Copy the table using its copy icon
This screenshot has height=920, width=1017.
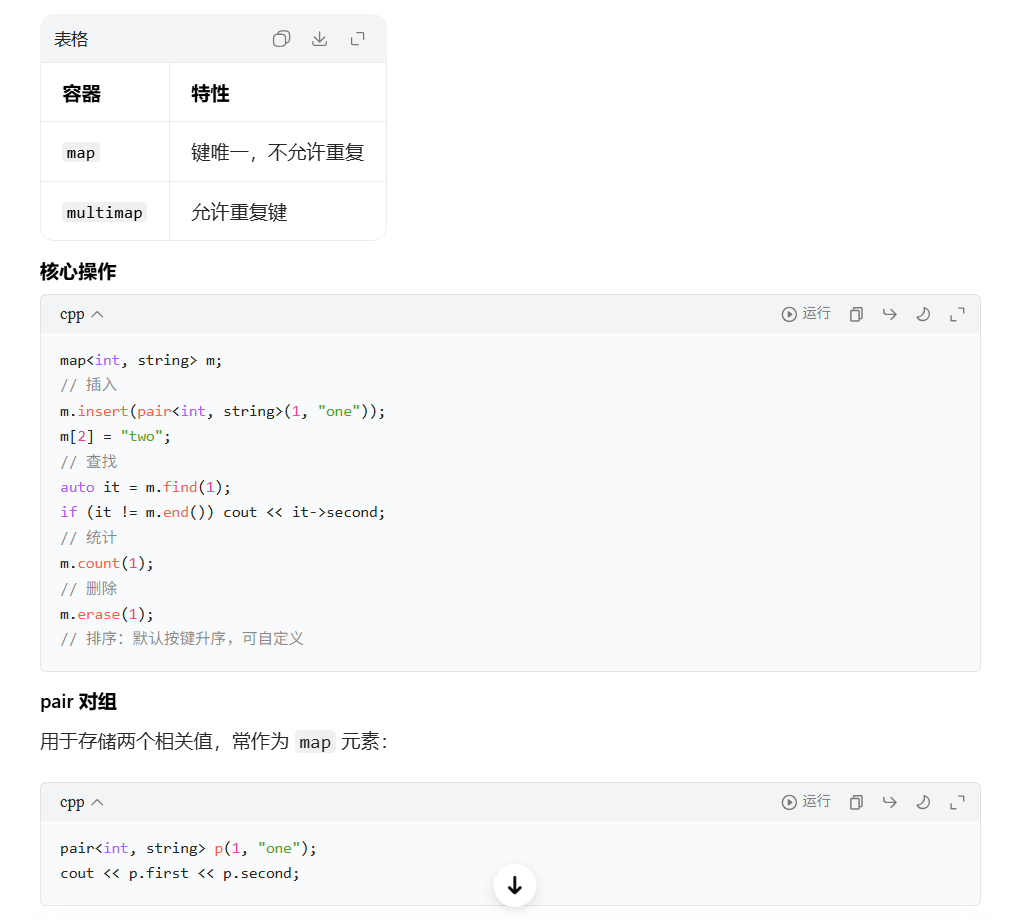[x=281, y=39]
